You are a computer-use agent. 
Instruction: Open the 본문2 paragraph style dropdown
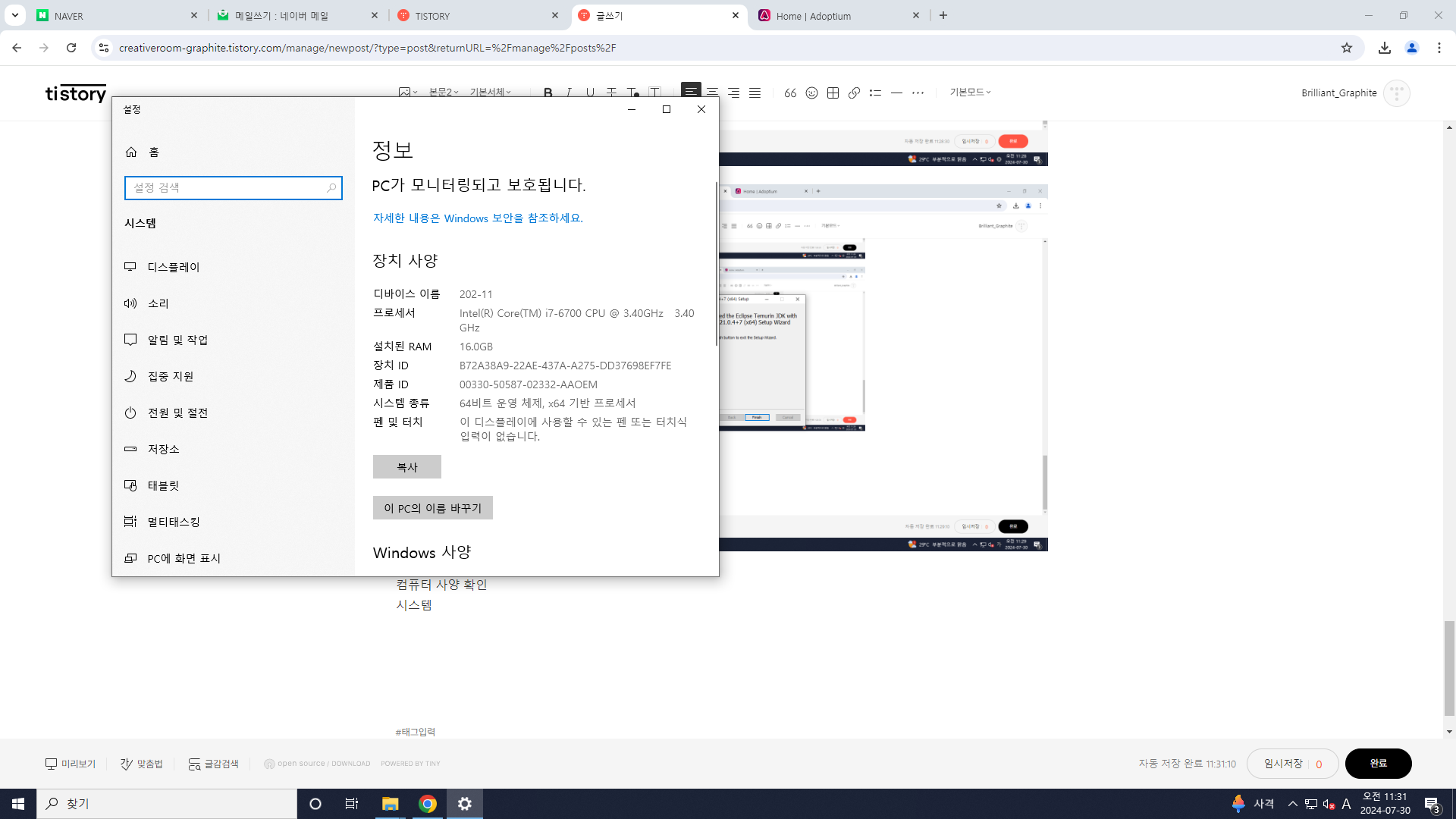tap(444, 92)
